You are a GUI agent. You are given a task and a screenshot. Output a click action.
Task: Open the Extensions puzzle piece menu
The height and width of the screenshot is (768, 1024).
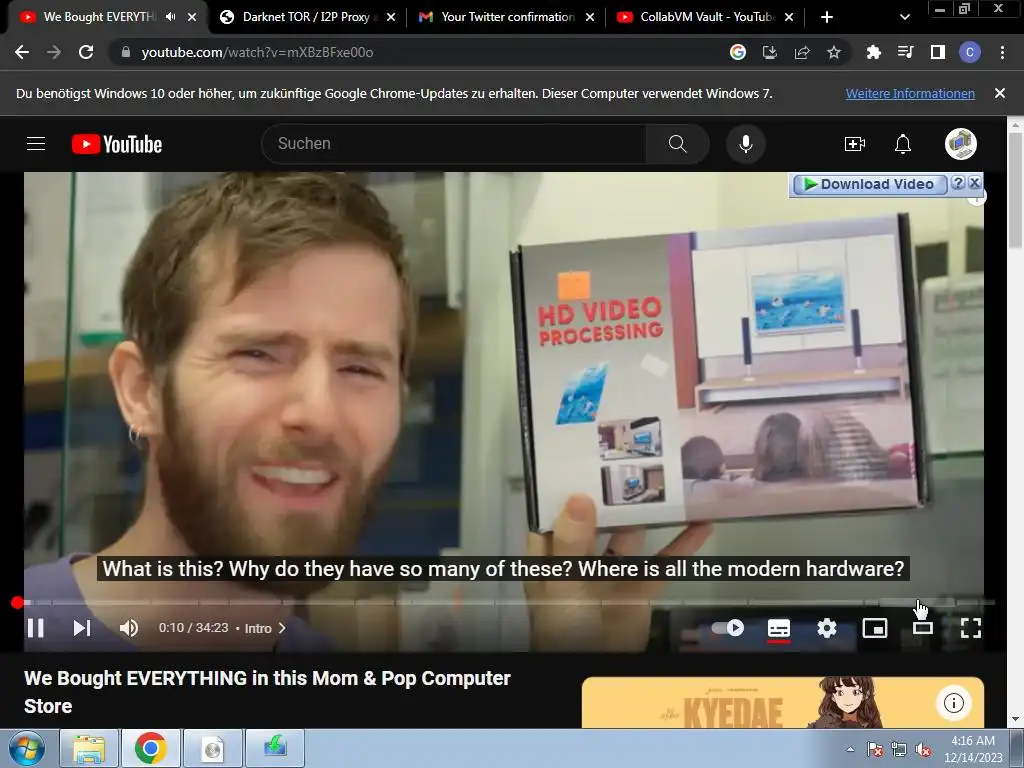pos(874,52)
